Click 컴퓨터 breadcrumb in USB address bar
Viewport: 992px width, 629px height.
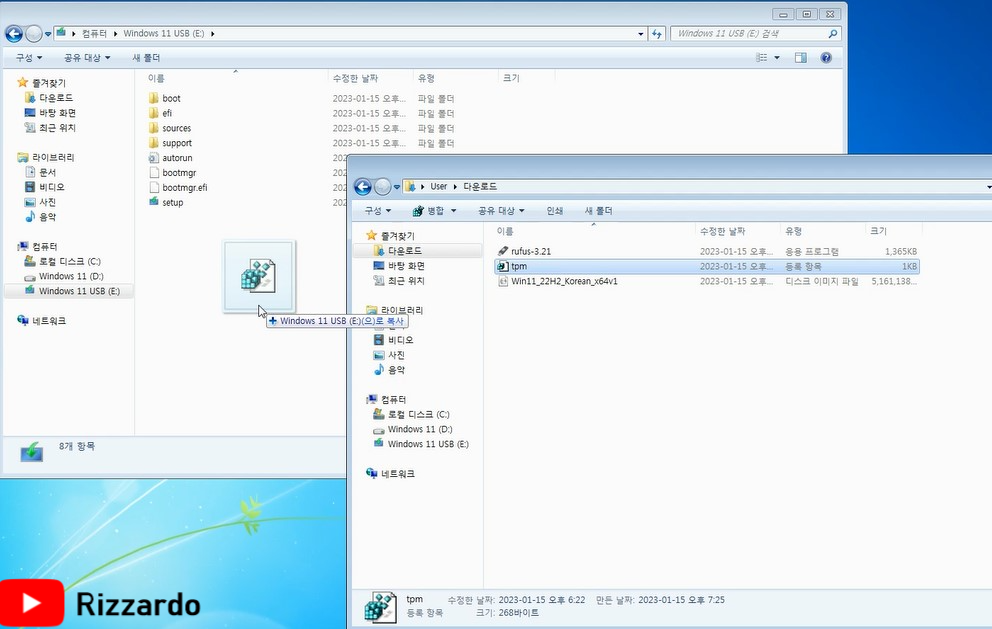pos(94,34)
